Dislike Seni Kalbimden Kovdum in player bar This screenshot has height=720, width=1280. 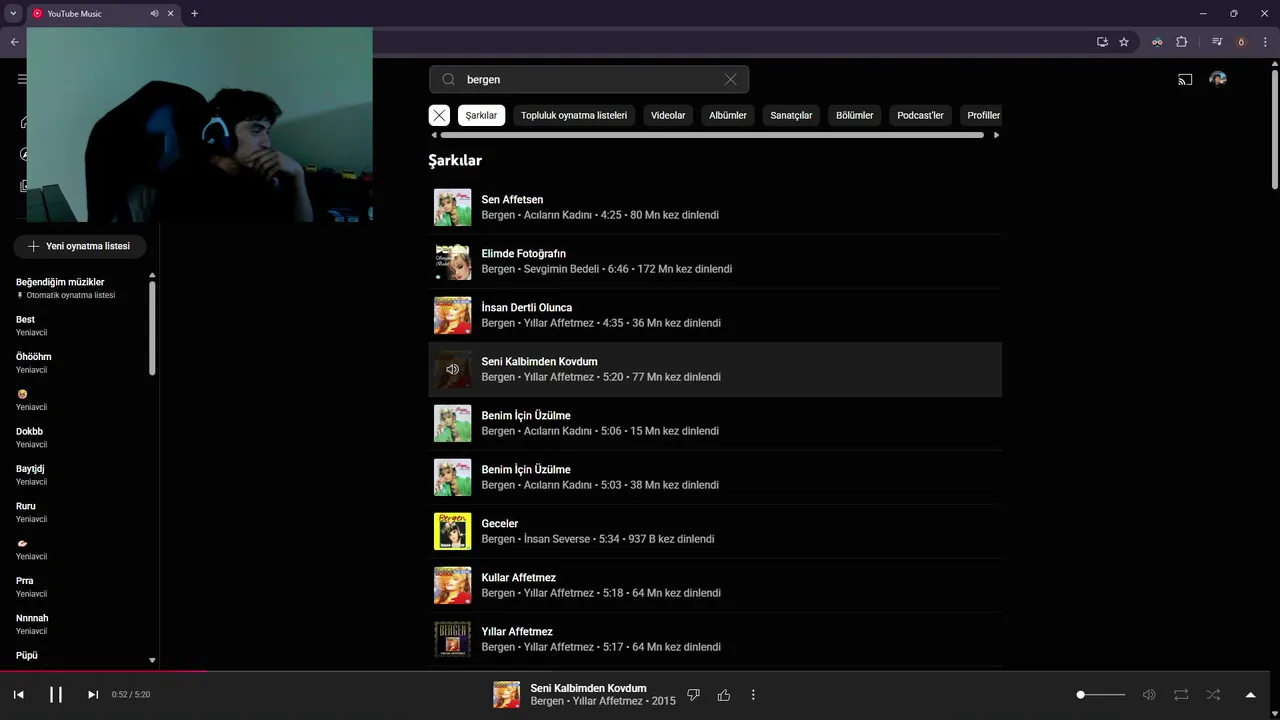pos(694,695)
